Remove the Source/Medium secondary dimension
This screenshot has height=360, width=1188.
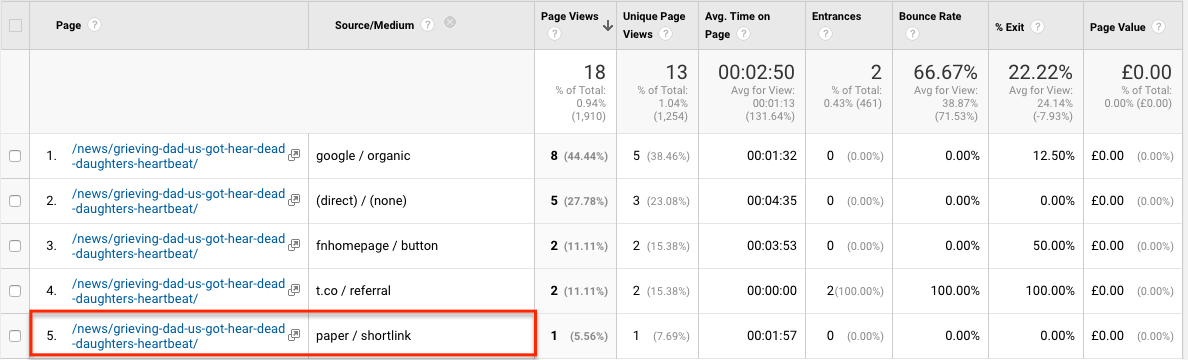click(449, 23)
